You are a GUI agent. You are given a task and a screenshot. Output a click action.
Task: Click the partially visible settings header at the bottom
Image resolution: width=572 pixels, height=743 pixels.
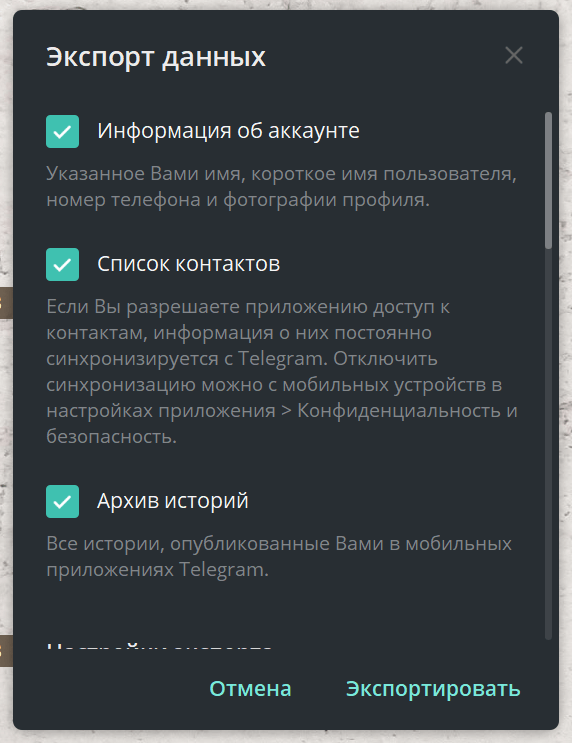[159, 645]
